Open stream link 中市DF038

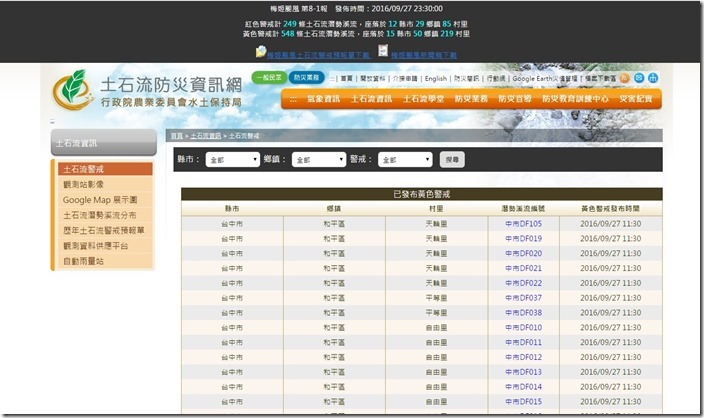(524, 312)
